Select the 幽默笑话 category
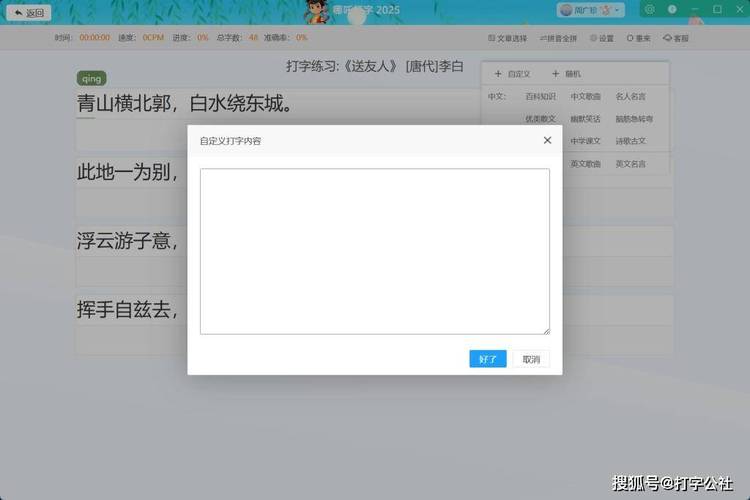Screen dimensions: 750x500 coord(585,119)
